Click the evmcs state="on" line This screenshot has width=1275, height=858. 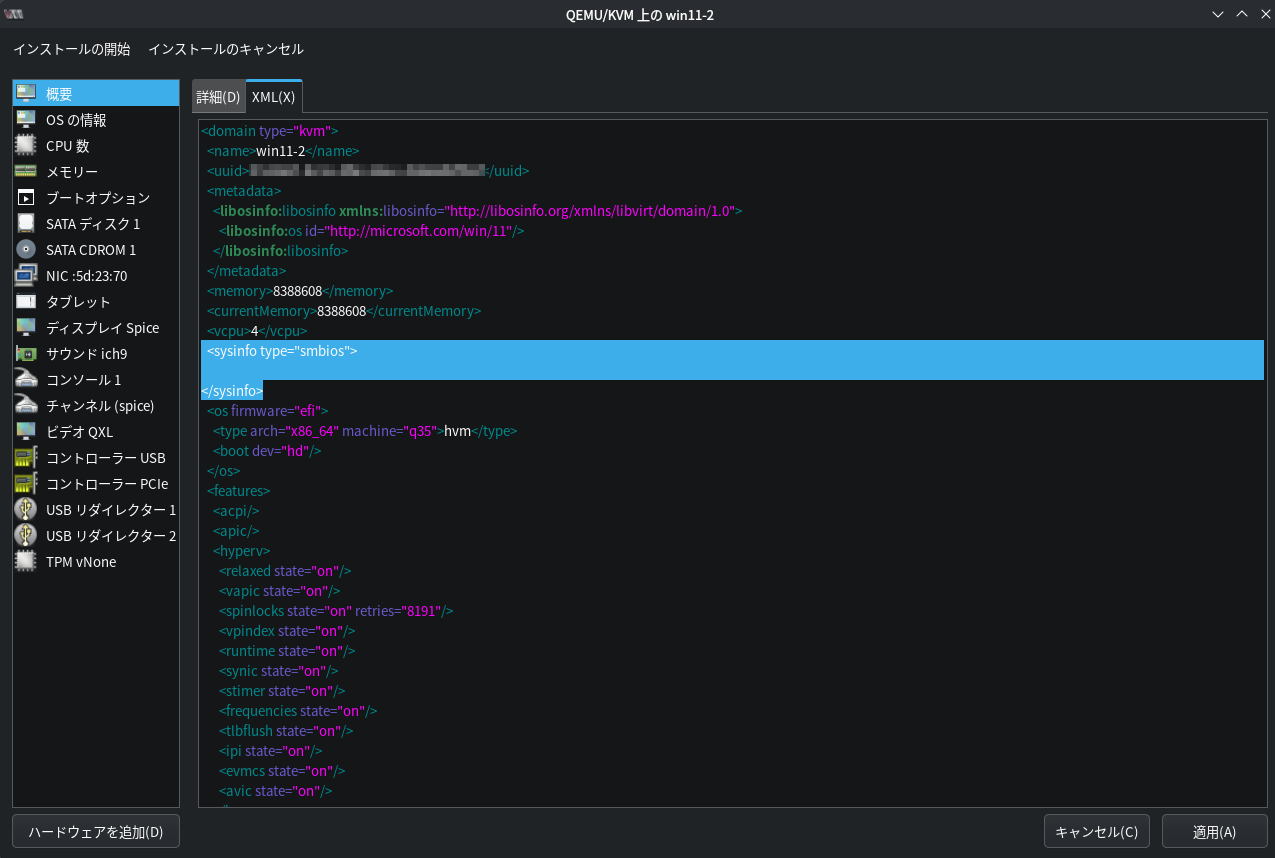pos(282,771)
